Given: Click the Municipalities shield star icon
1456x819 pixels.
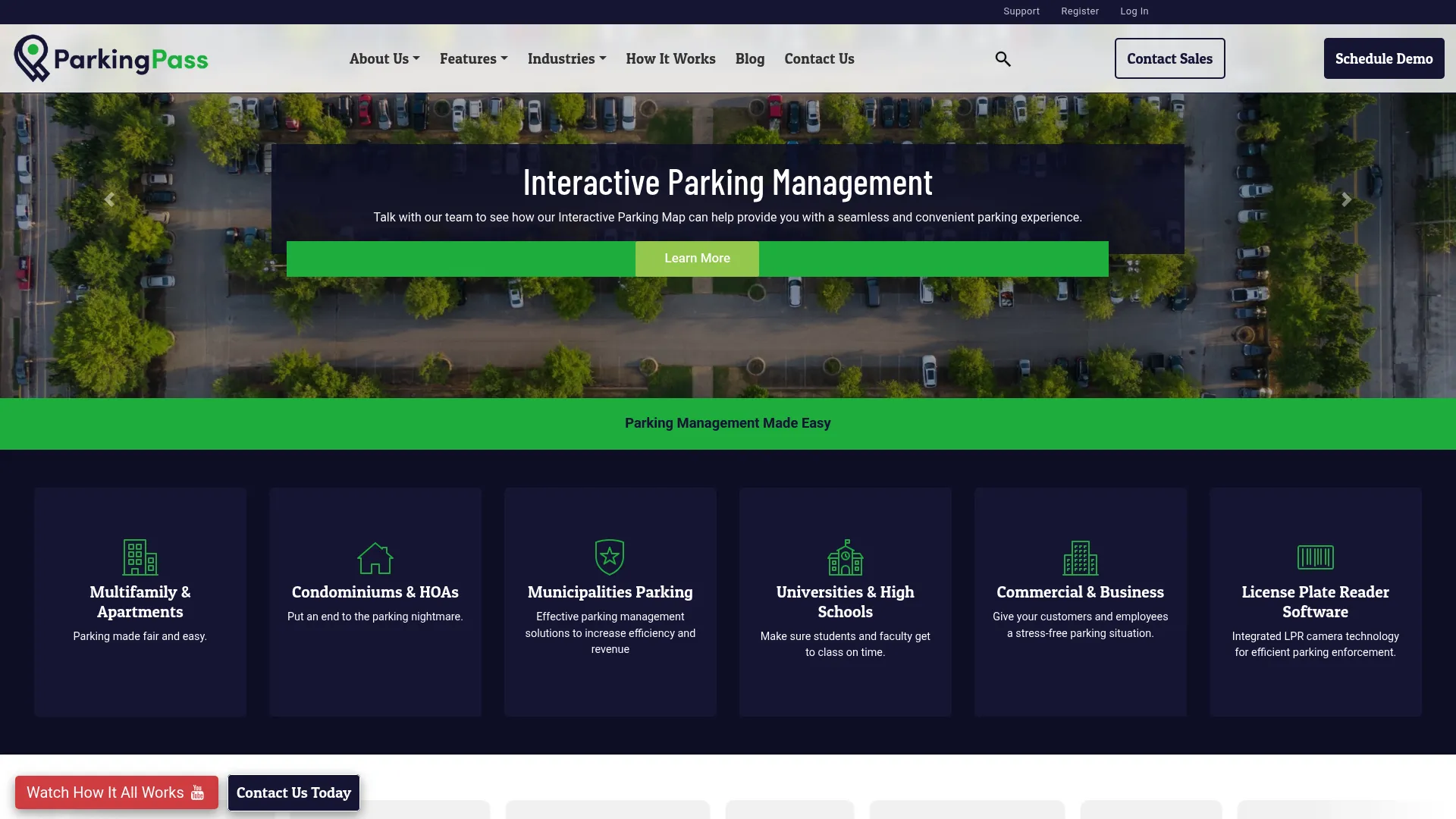Looking at the screenshot, I should coord(610,557).
